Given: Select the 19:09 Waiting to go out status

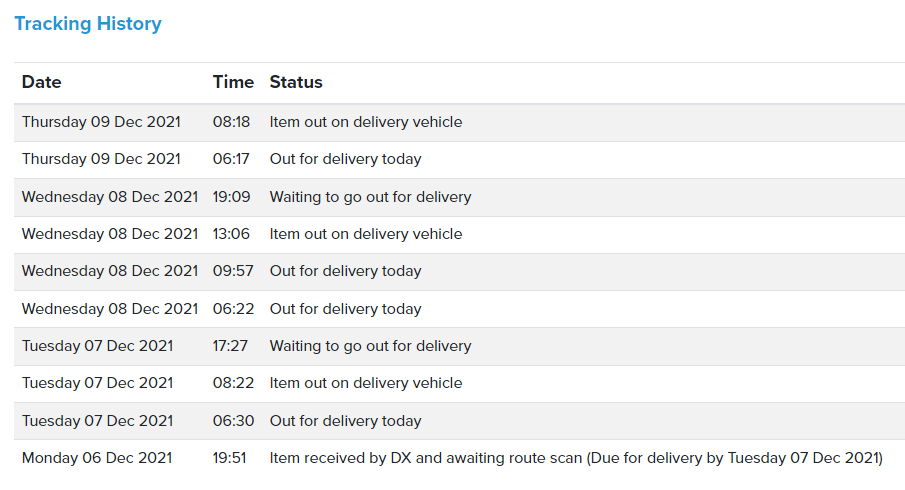Looking at the screenshot, I should point(370,197).
